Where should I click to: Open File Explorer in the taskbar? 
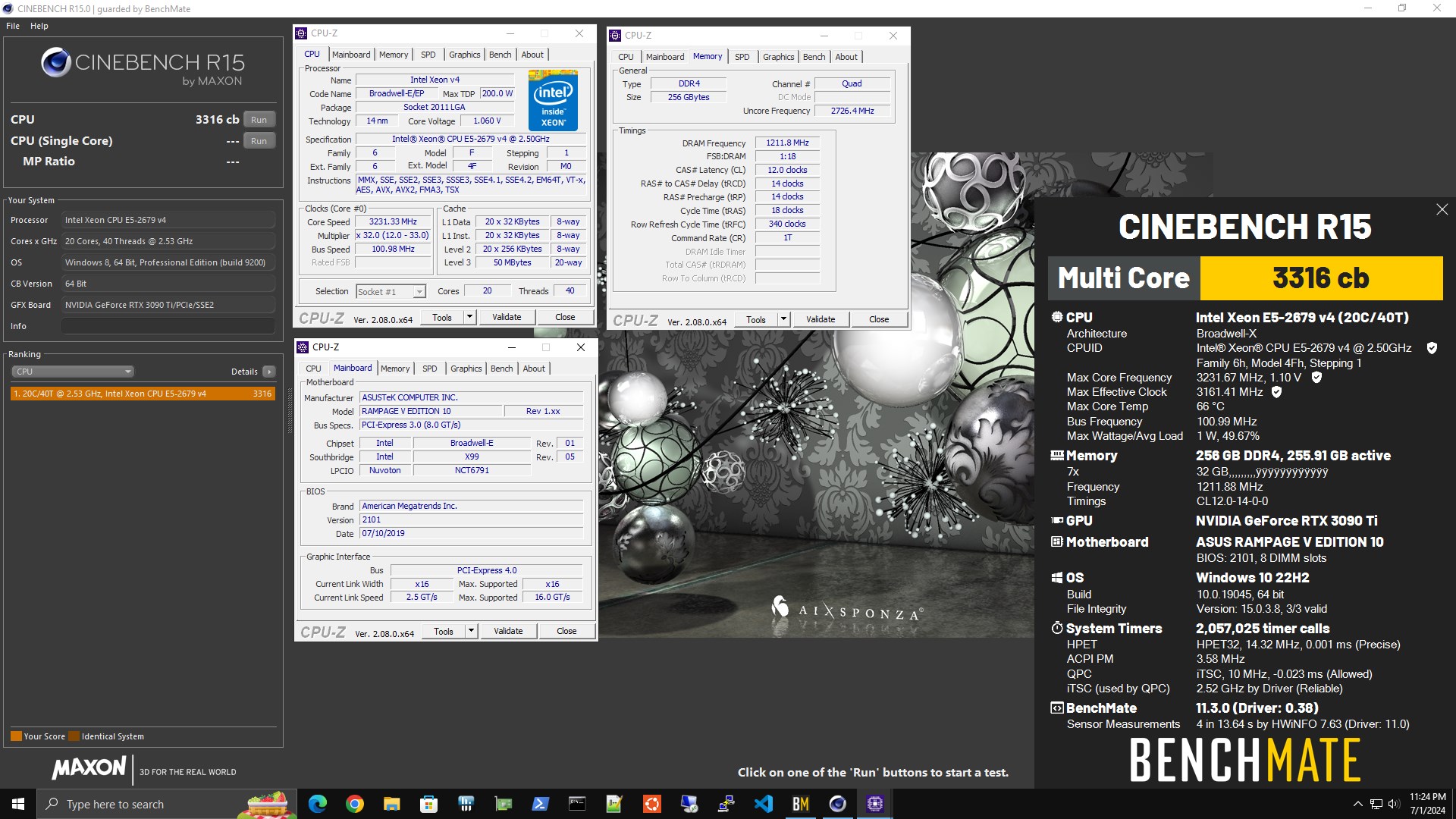coord(391,804)
